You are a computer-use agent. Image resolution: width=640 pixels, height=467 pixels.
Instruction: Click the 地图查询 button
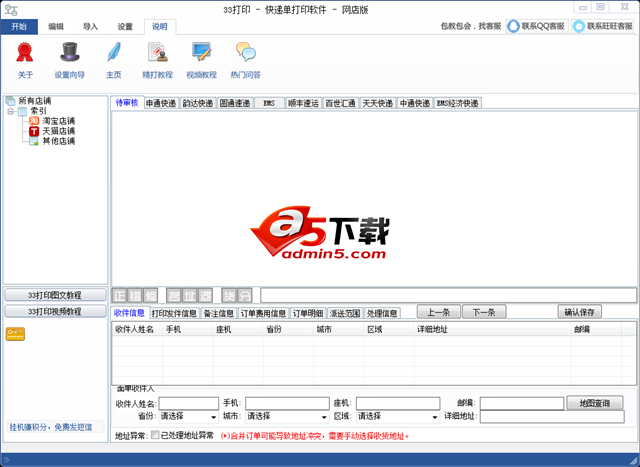595,403
